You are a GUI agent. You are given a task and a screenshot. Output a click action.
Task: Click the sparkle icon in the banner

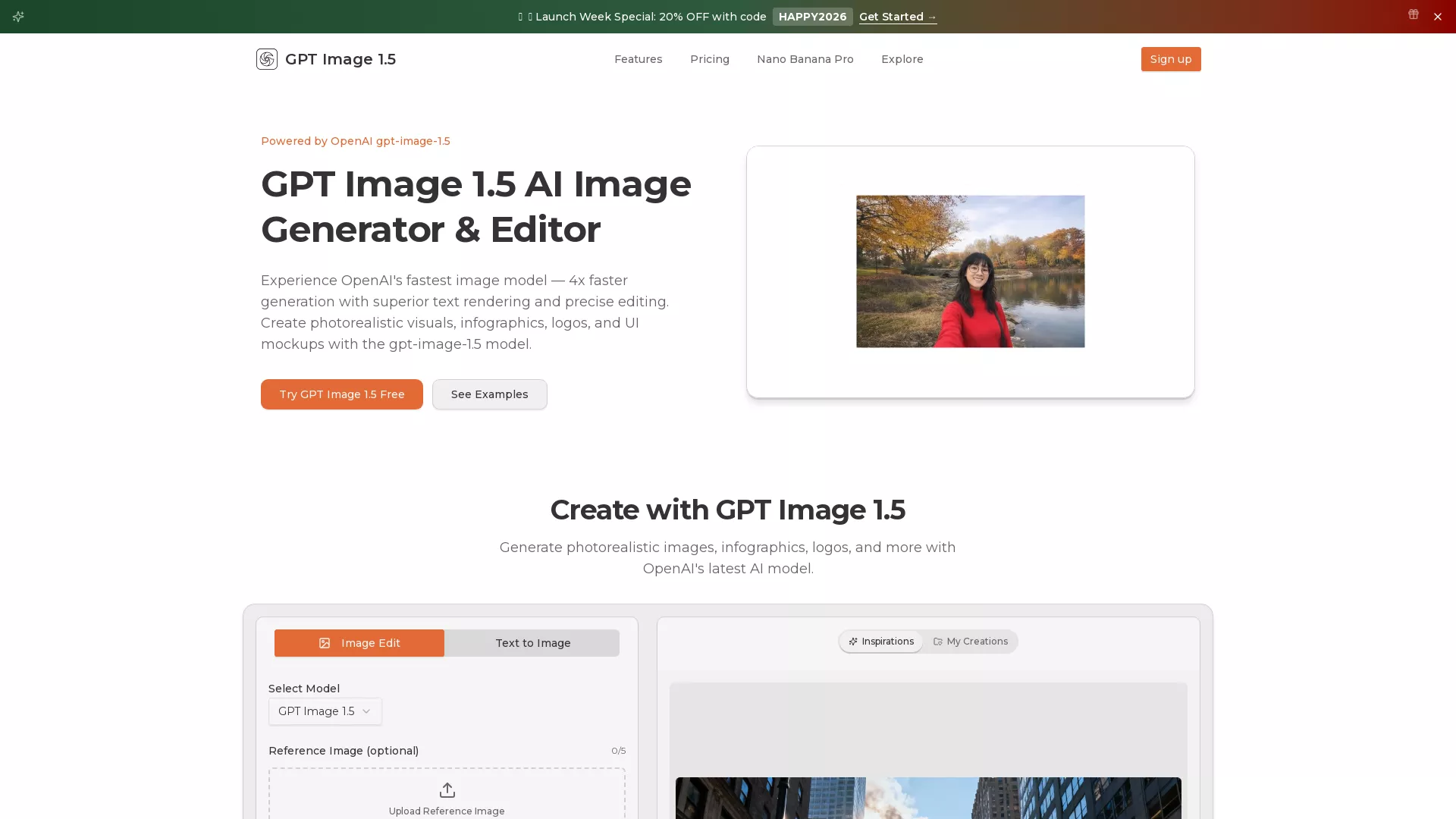[x=18, y=17]
